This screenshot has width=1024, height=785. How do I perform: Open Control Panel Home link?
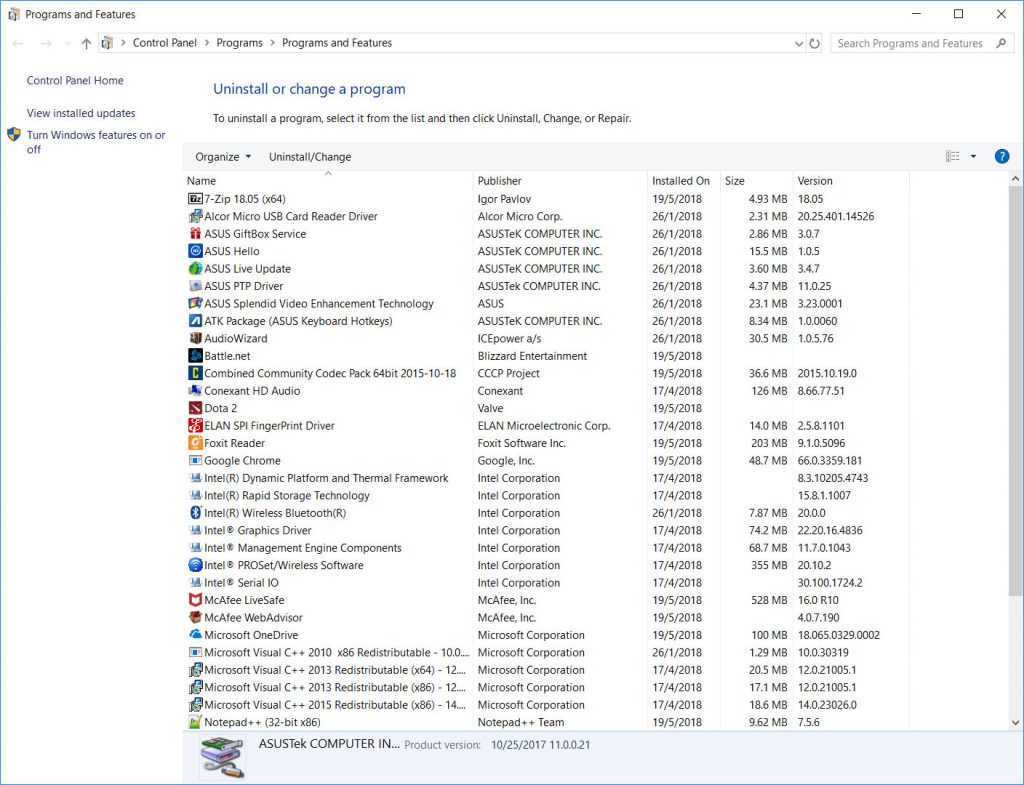pyautogui.click(x=75, y=80)
